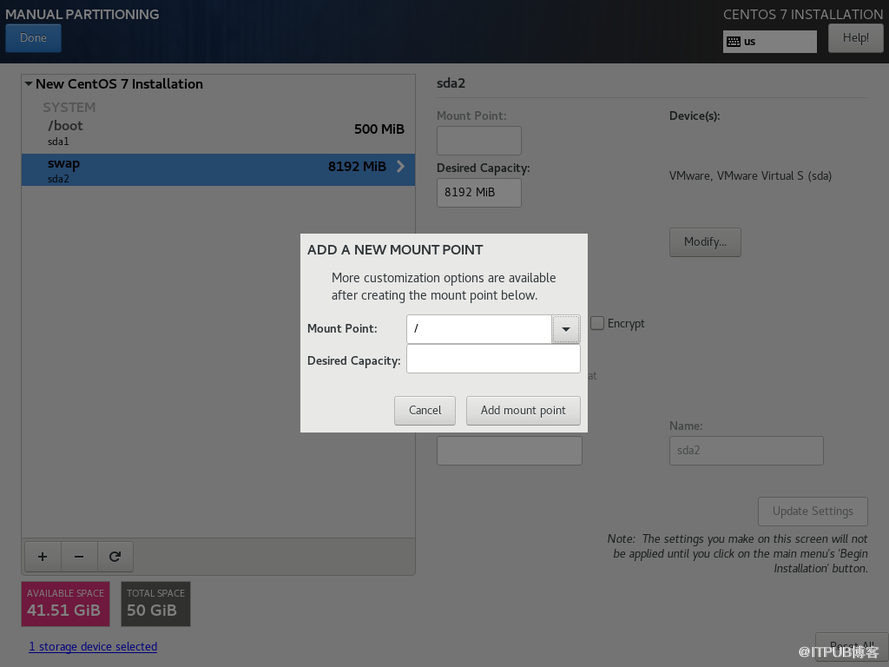Click the Modify... devices button
The height and width of the screenshot is (667, 889).
click(704, 242)
